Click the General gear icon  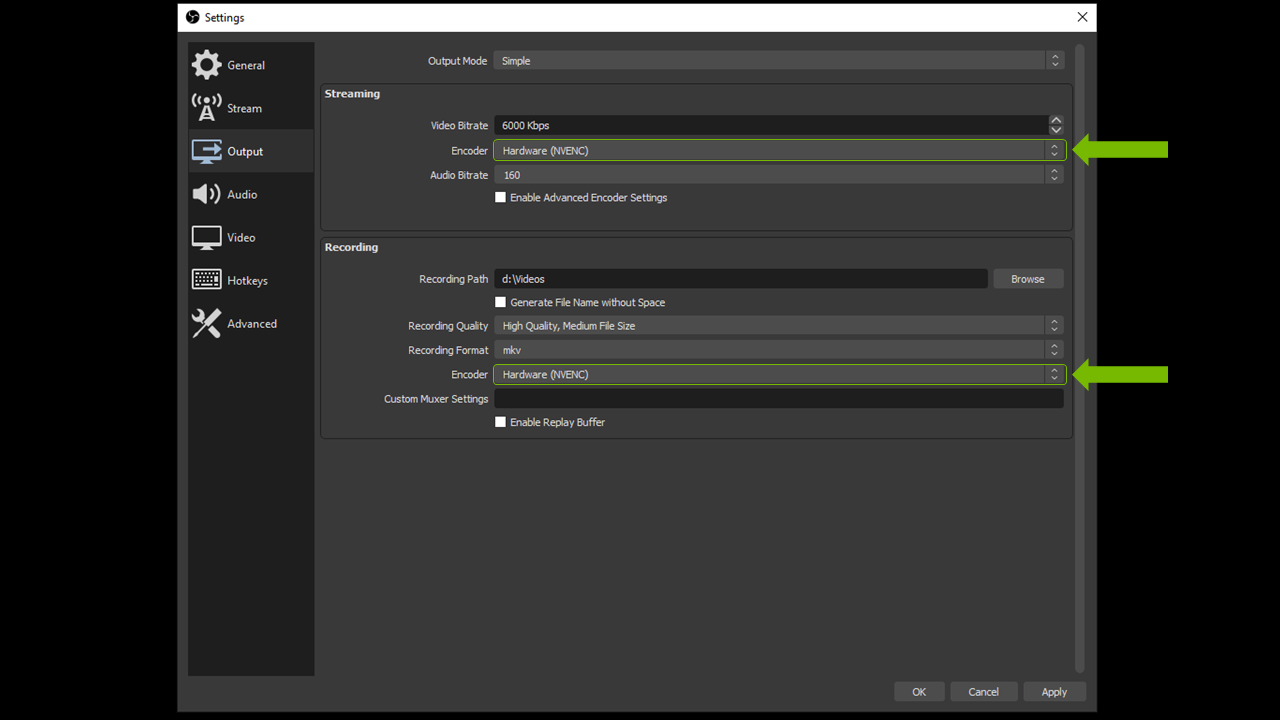click(x=207, y=65)
